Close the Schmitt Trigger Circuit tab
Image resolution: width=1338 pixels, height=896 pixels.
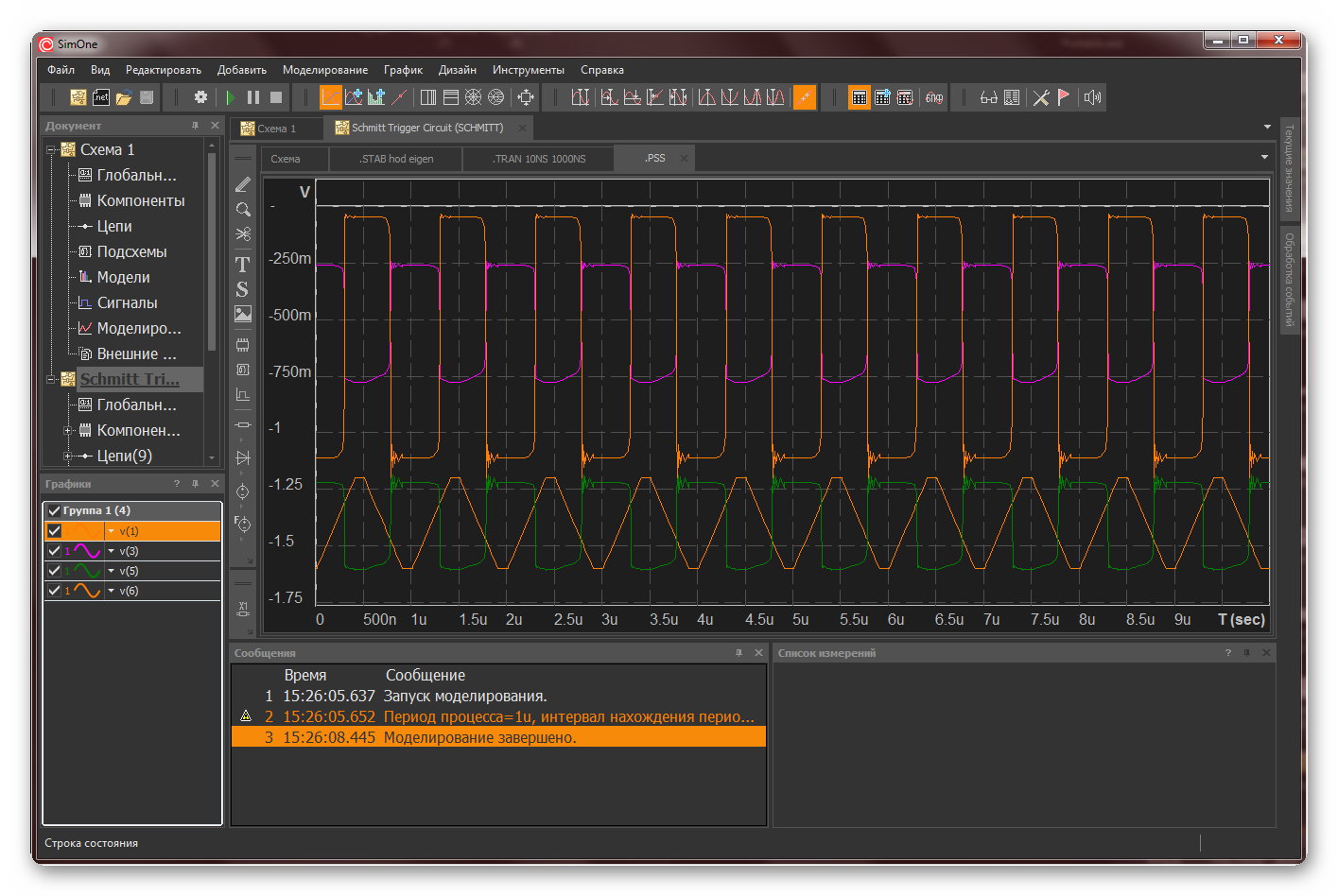click(521, 128)
